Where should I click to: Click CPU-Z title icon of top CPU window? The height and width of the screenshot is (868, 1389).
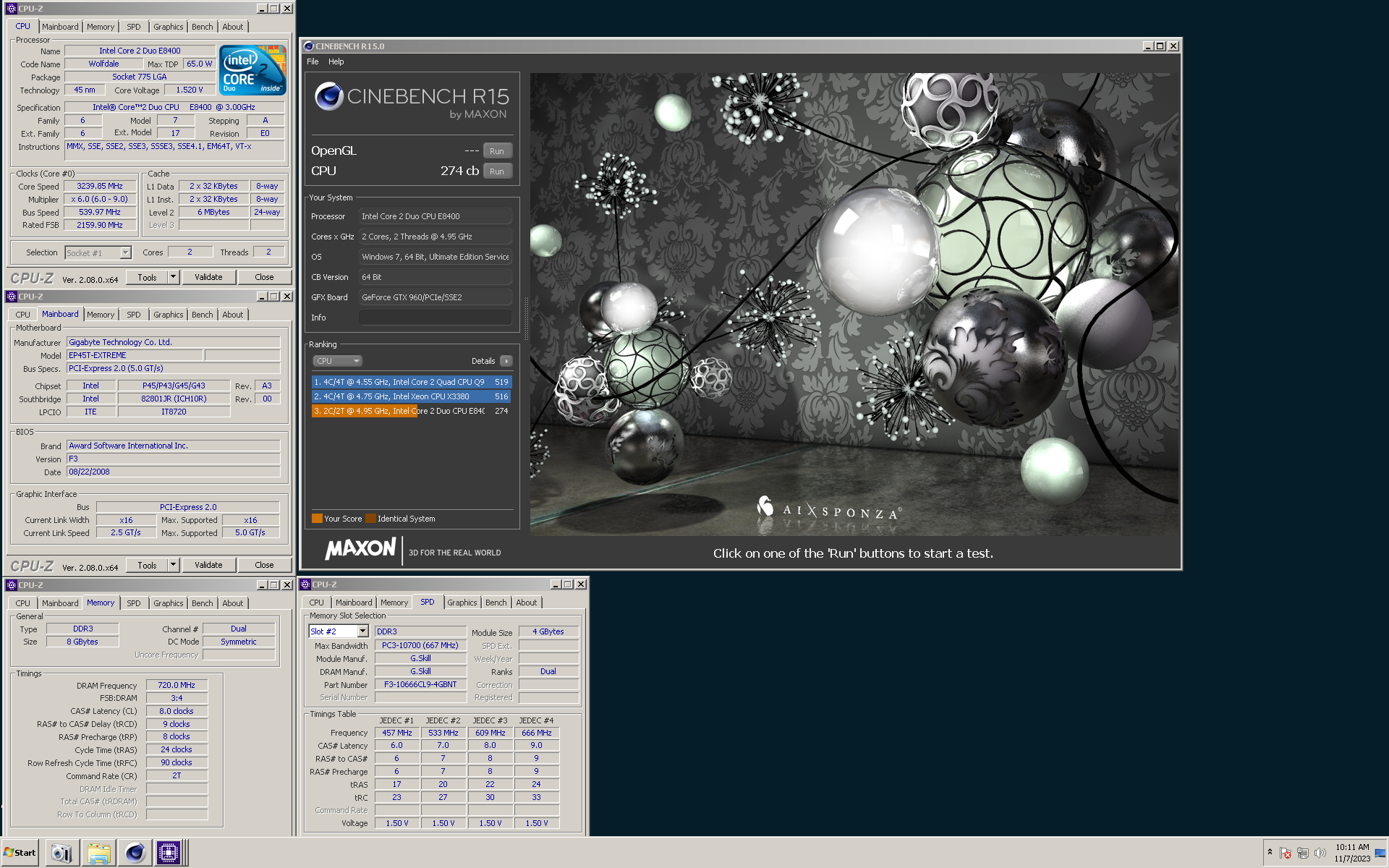coord(12,9)
